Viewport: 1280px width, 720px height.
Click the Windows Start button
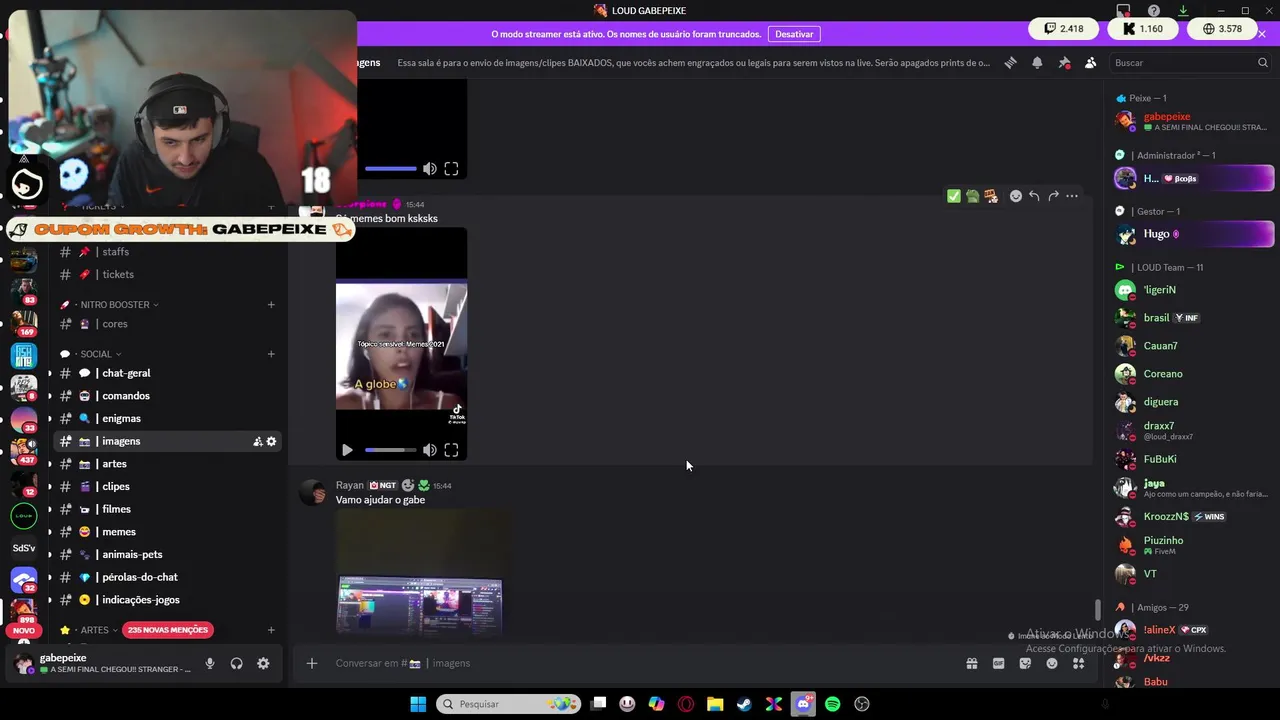pos(418,704)
